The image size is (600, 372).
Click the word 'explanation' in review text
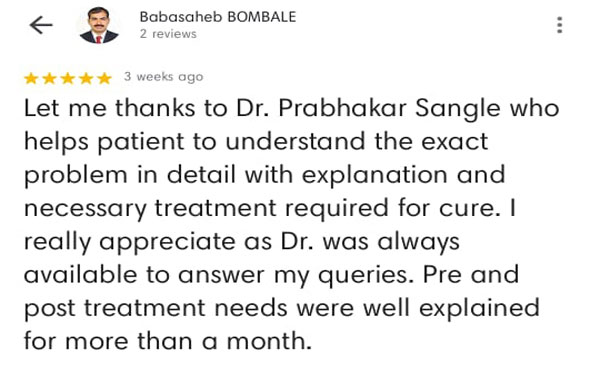(x=375, y=175)
